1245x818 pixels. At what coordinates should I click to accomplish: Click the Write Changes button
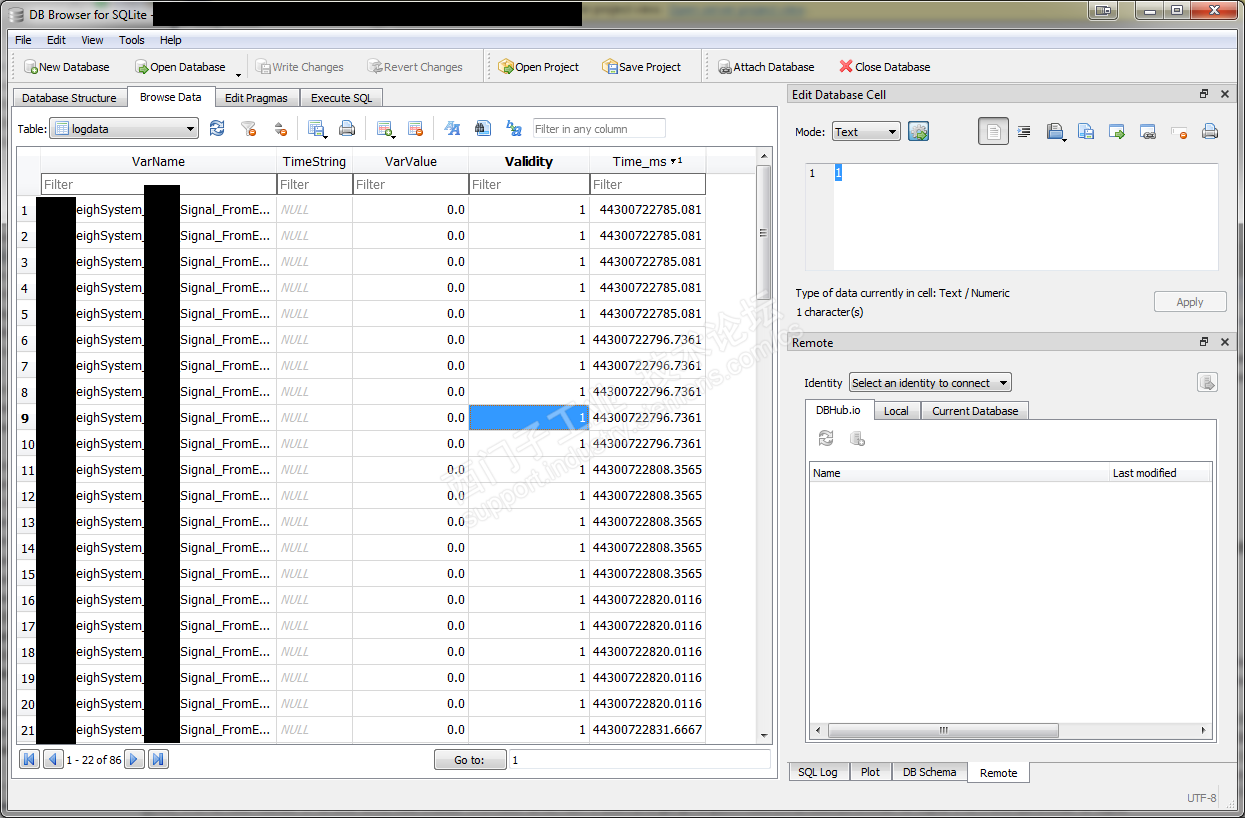299,67
